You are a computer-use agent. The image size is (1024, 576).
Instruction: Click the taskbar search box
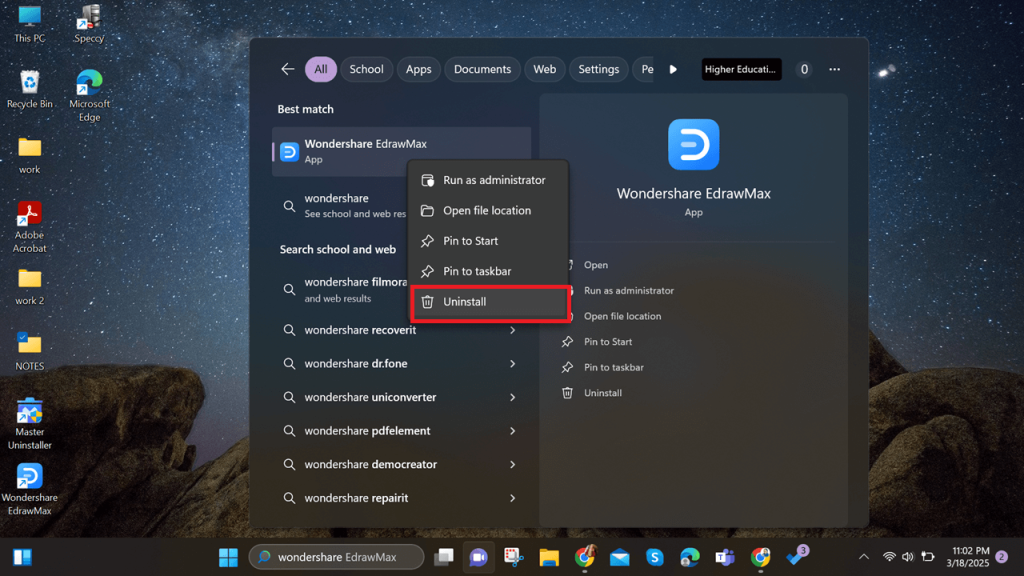[336, 557]
